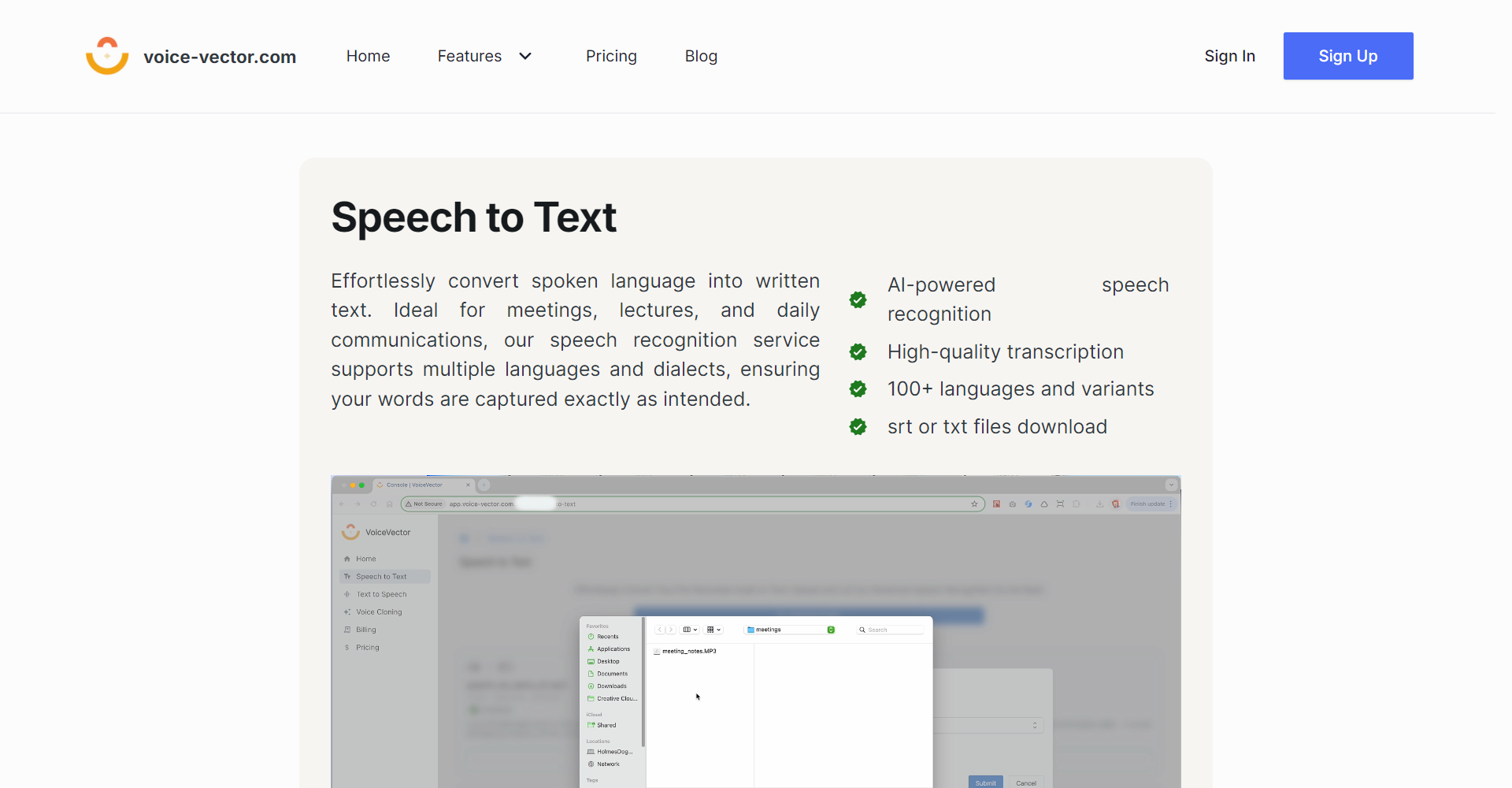Screen dimensions: 1512x788
Task: Select the Speech to Text heading
Action: pyautogui.click(x=473, y=217)
